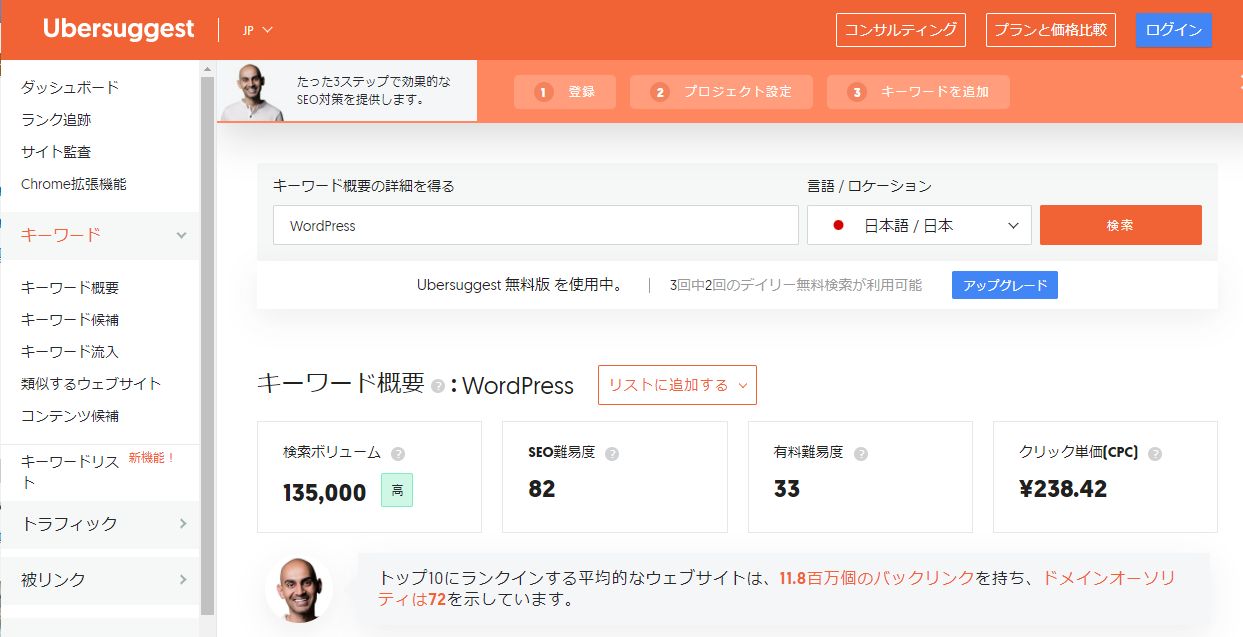The image size is (1243, 637).
Task: Click the ¥238.42 CPC value
Action: (1063, 489)
